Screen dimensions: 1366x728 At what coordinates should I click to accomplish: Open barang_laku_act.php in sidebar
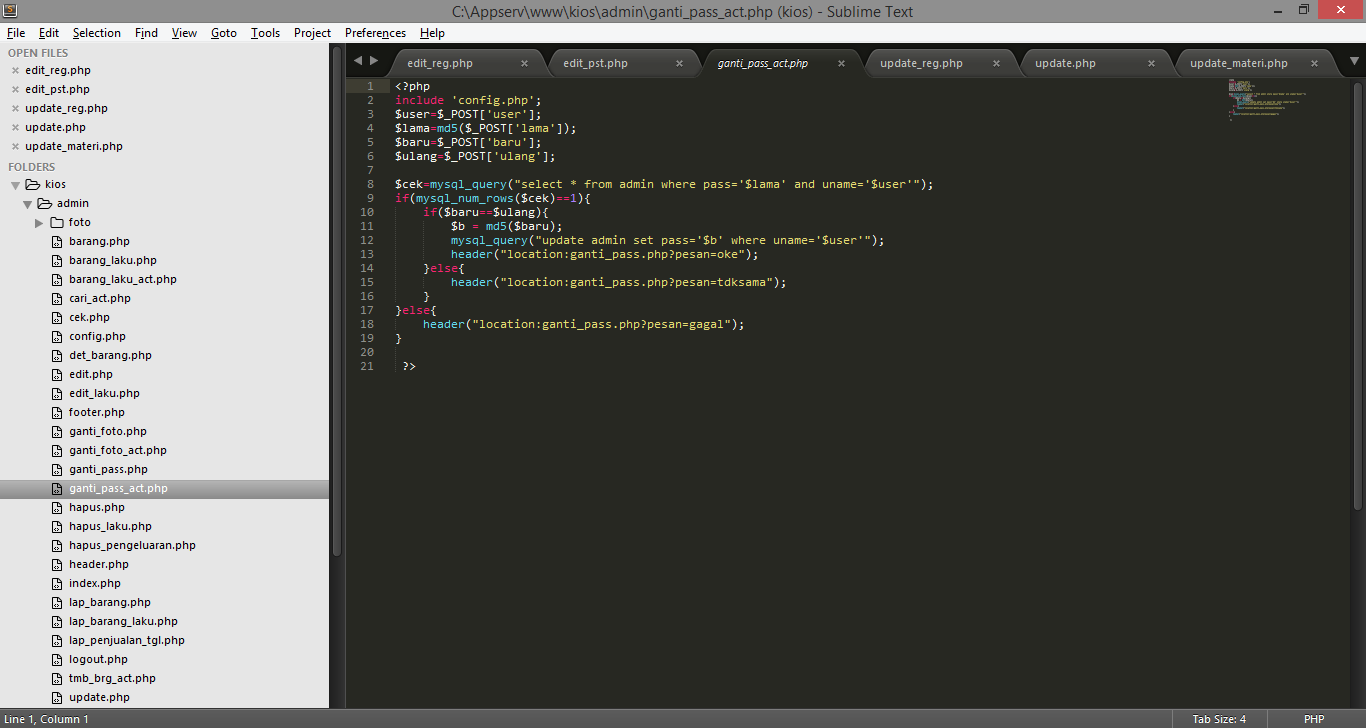(x=123, y=280)
